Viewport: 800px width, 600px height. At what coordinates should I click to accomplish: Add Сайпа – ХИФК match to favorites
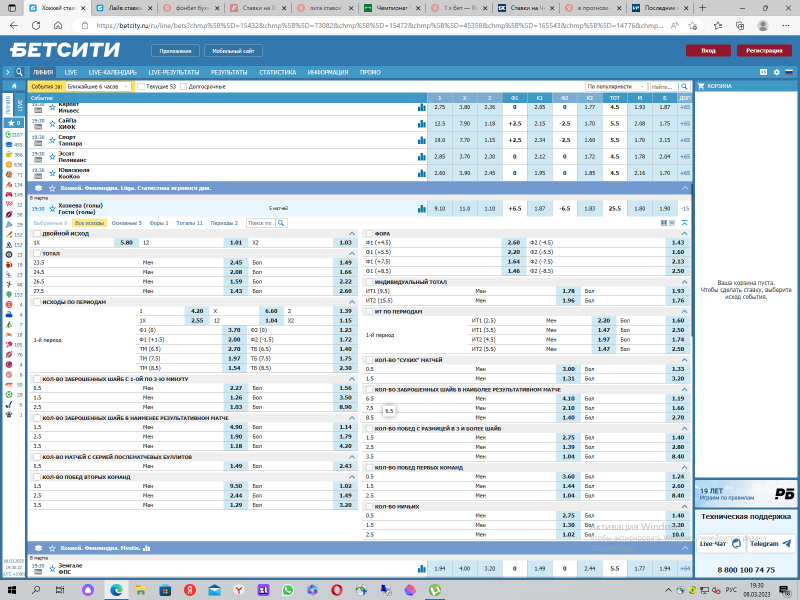pos(52,124)
